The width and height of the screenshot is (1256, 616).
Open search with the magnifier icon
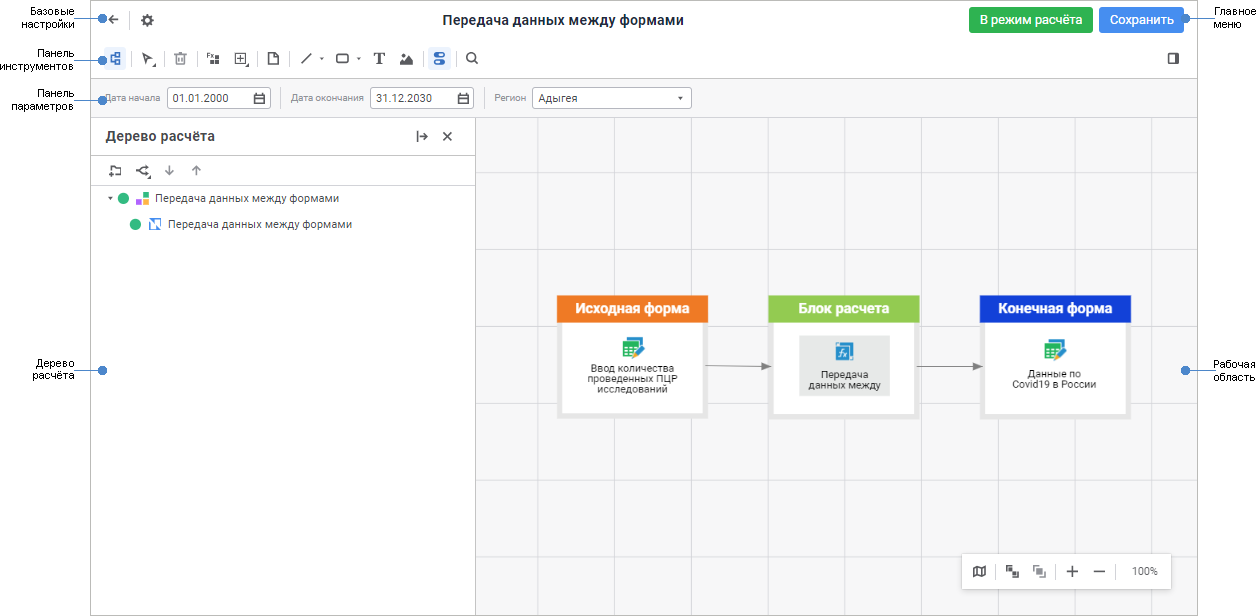click(472, 59)
